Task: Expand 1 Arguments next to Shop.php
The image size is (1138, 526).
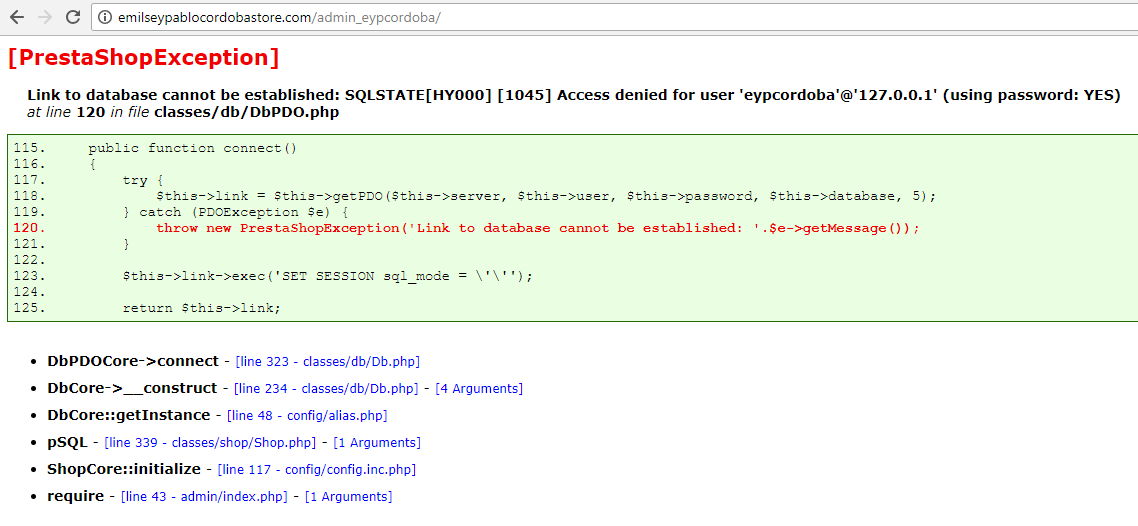Action: click(x=377, y=443)
